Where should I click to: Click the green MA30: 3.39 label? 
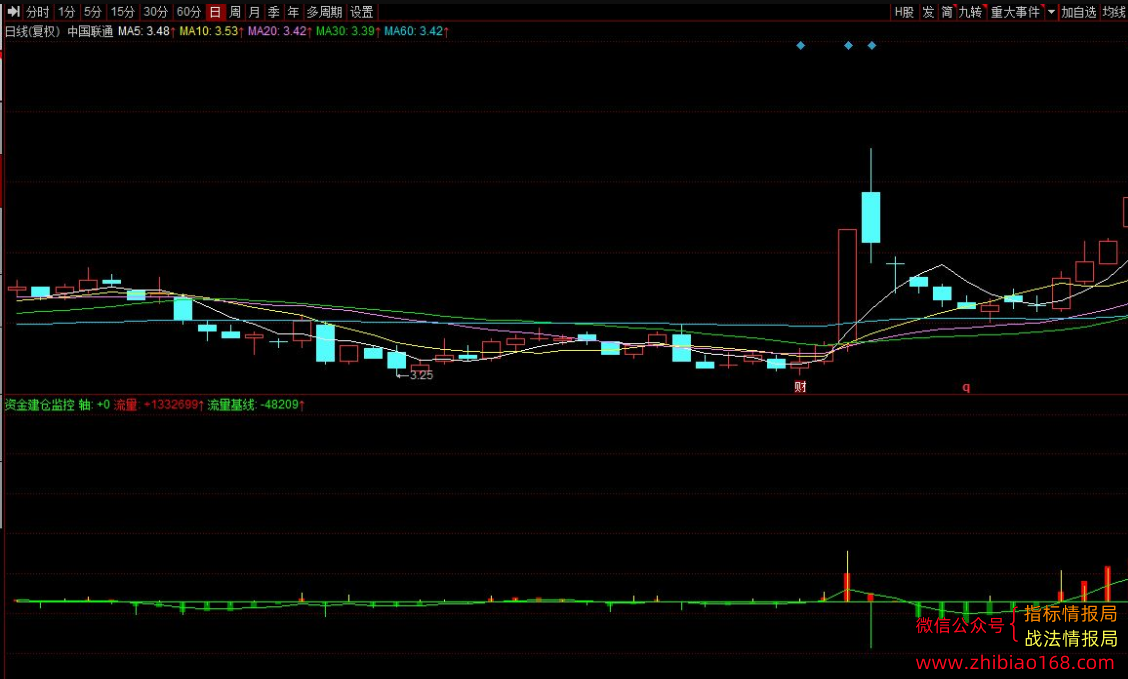click(x=347, y=31)
